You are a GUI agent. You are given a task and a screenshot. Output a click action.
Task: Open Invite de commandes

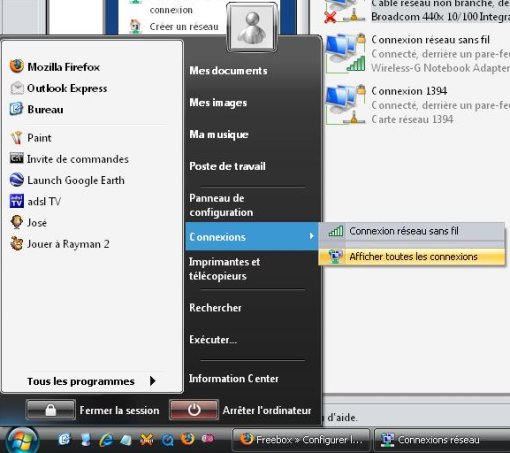(x=69, y=159)
